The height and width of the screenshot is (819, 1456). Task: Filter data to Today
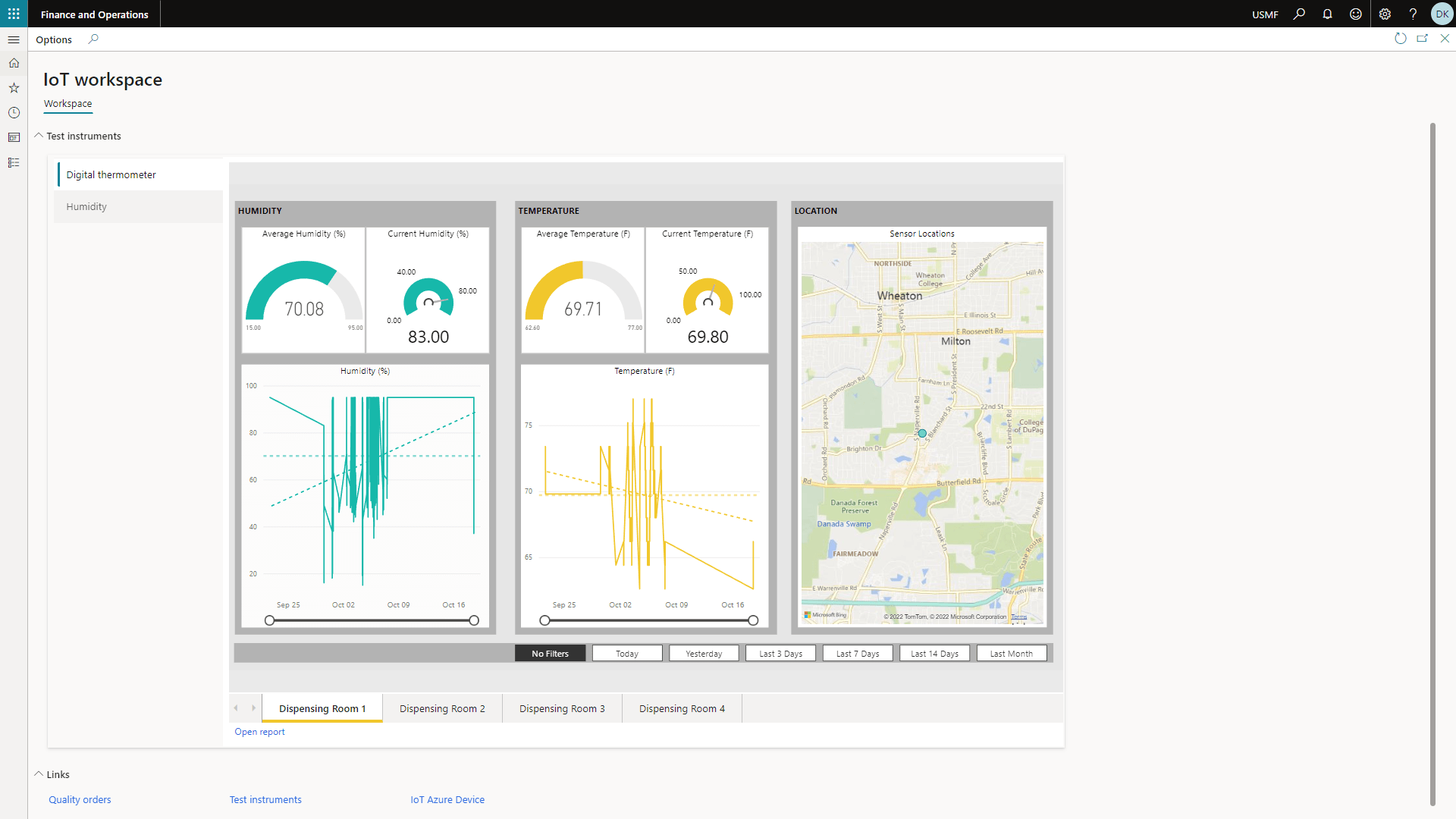click(627, 654)
